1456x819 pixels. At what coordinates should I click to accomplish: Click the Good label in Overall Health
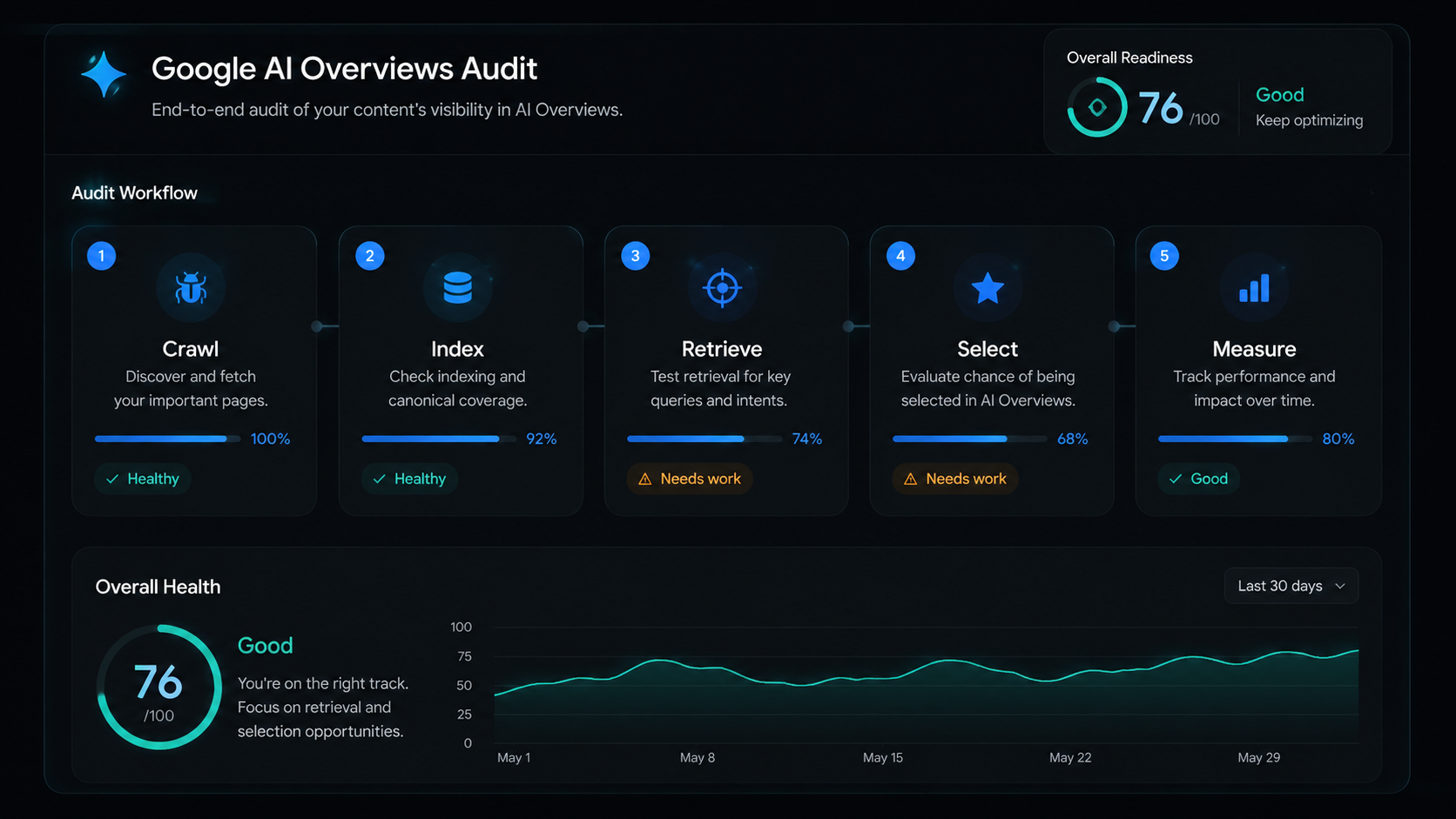click(266, 646)
